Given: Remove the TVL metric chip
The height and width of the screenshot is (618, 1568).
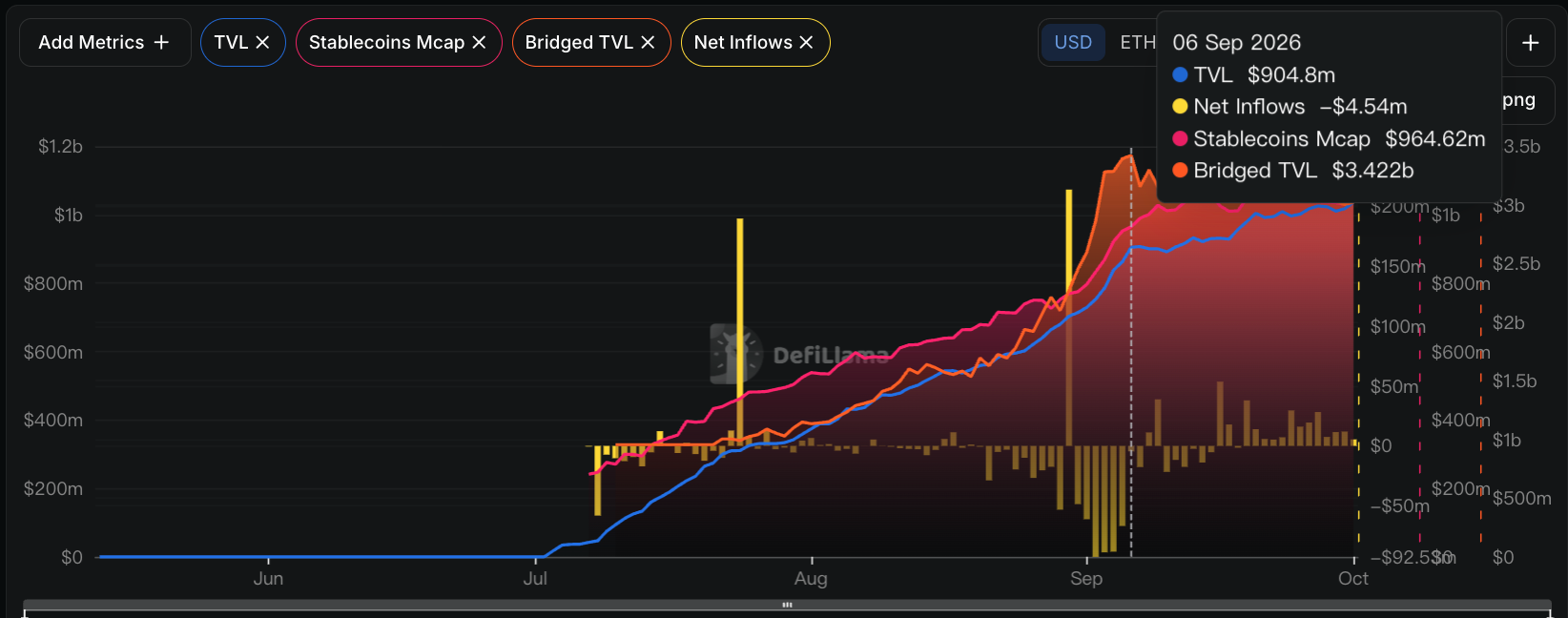Looking at the screenshot, I should (x=262, y=43).
